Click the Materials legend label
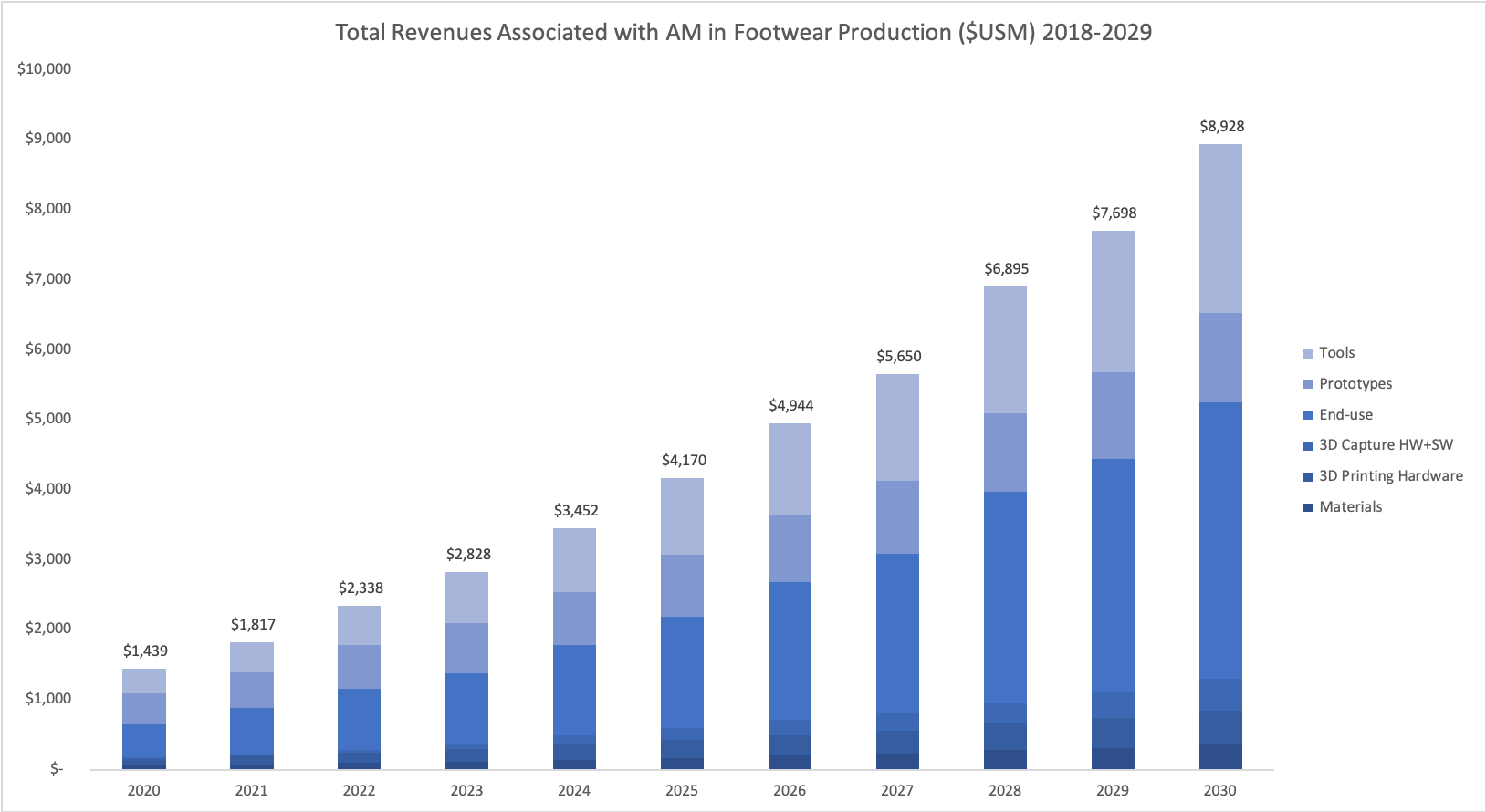1486x812 pixels. [1350, 507]
